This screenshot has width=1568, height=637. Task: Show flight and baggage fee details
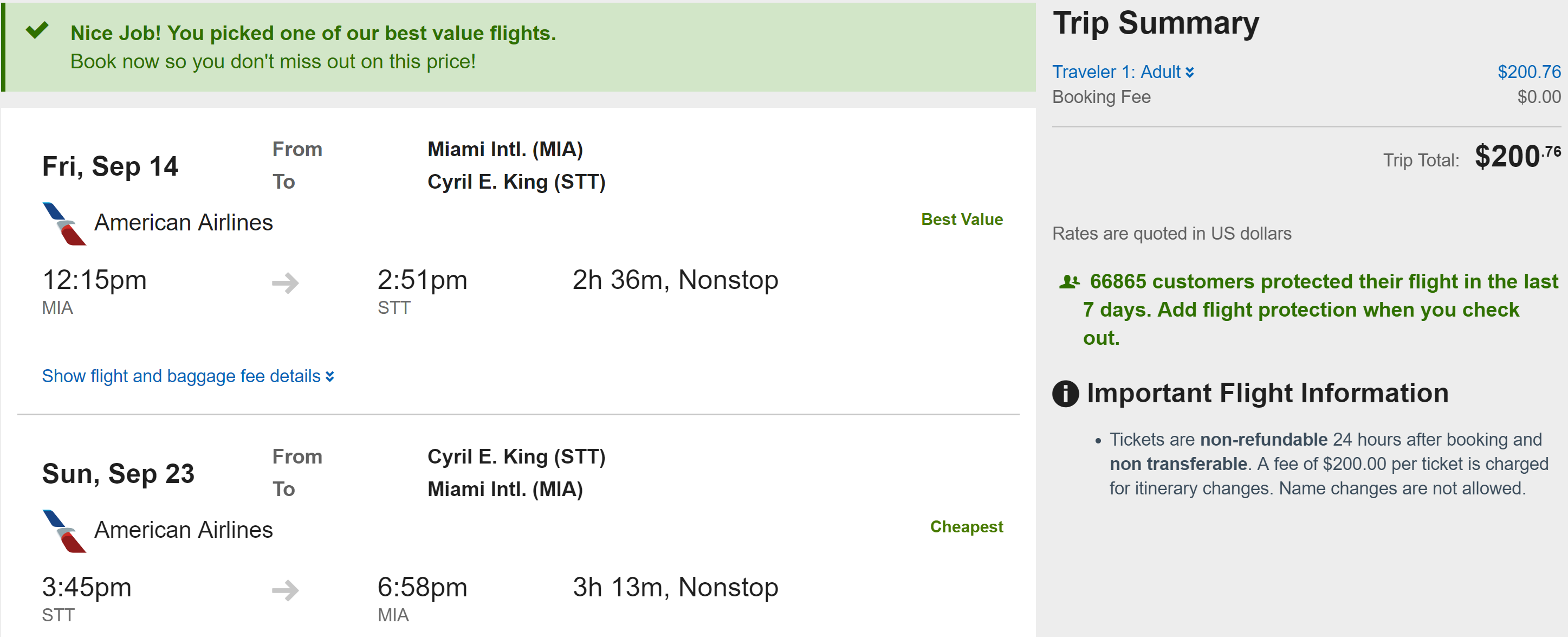coord(182,376)
